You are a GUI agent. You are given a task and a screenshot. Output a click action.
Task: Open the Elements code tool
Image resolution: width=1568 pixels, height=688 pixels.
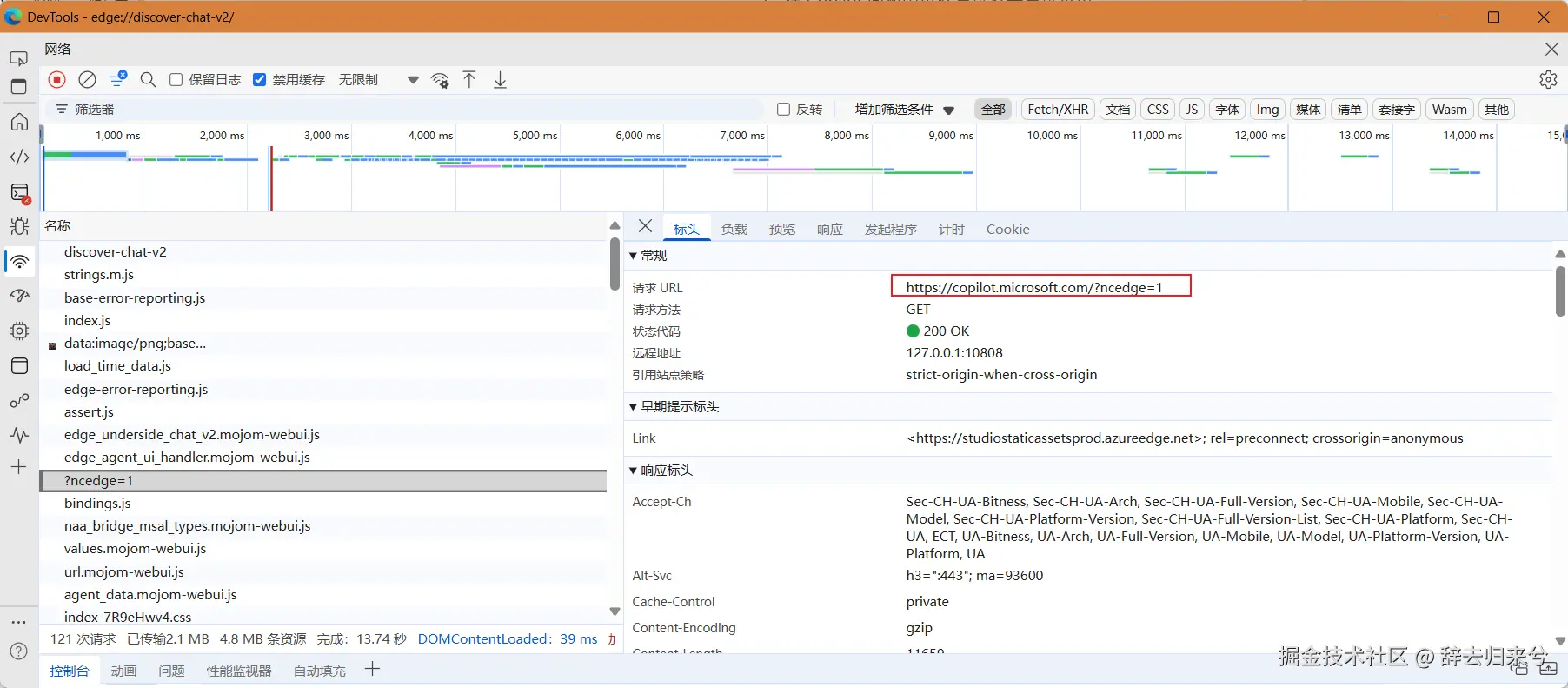tap(19, 157)
